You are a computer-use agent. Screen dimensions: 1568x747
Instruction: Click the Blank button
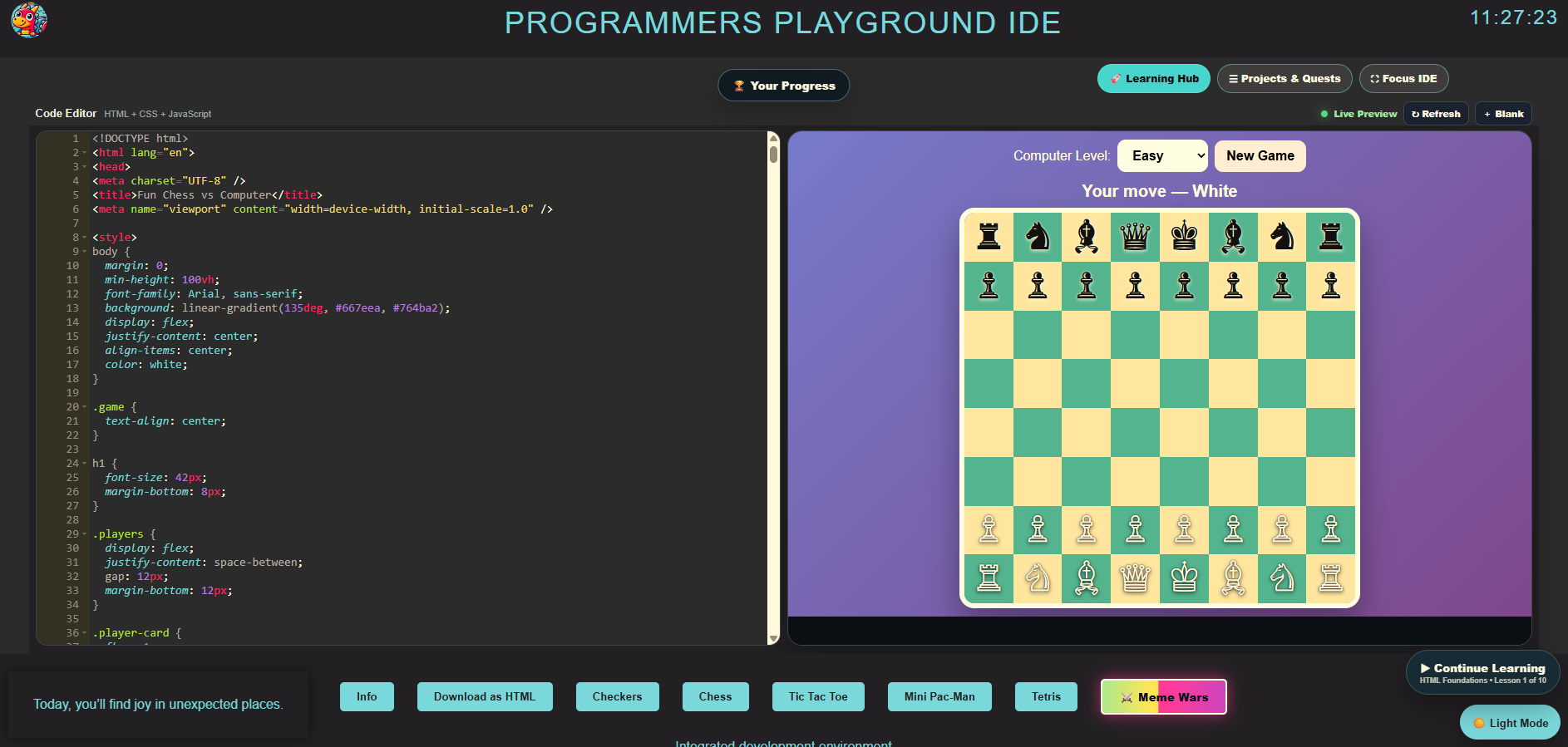(1503, 114)
